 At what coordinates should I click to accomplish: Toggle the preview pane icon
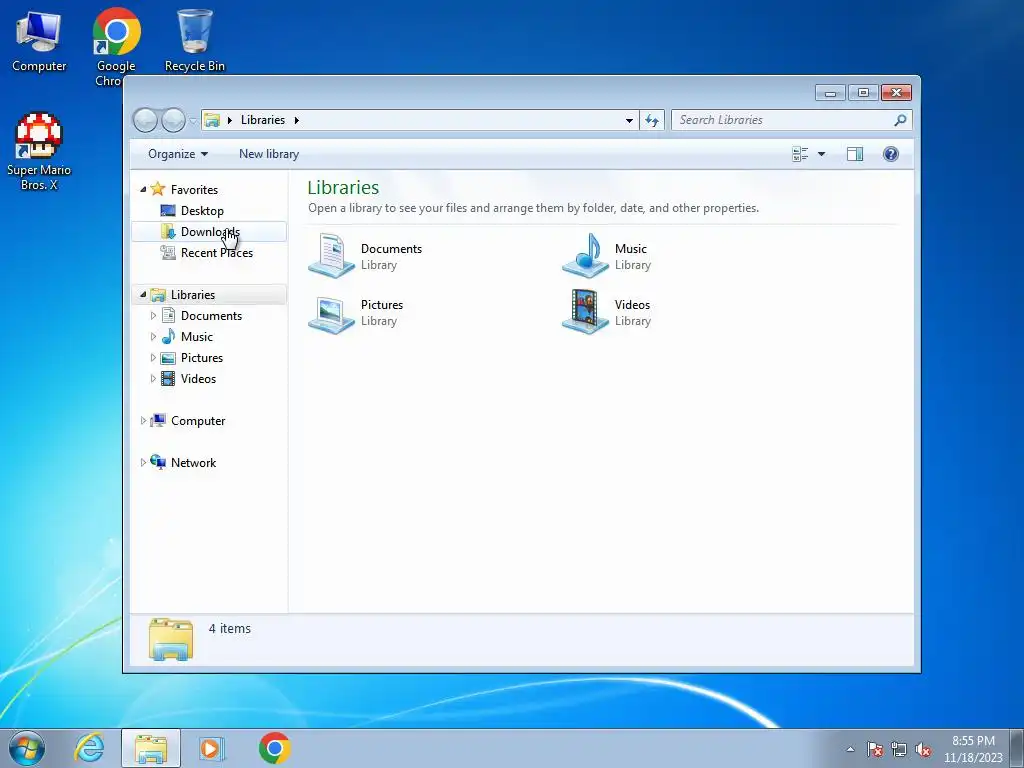click(855, 154)
